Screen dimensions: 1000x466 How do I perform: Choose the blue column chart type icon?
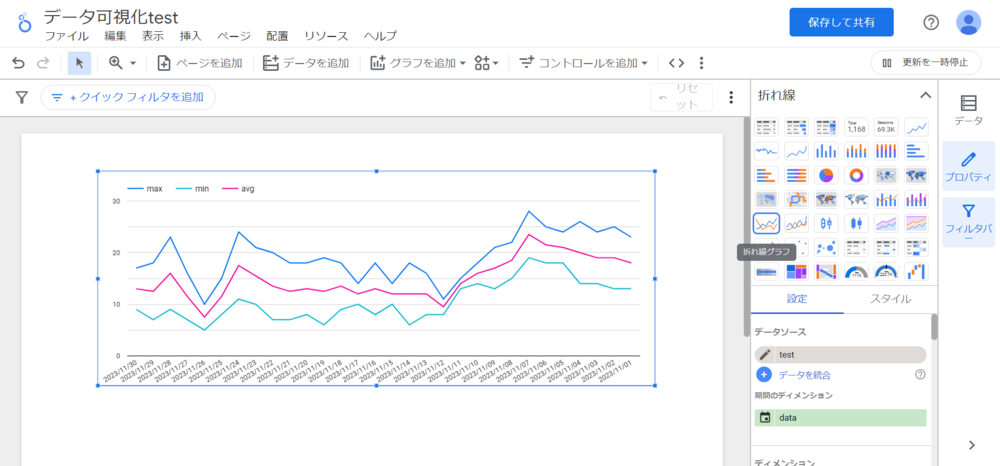pyautogui.click(x=827, y=151)
